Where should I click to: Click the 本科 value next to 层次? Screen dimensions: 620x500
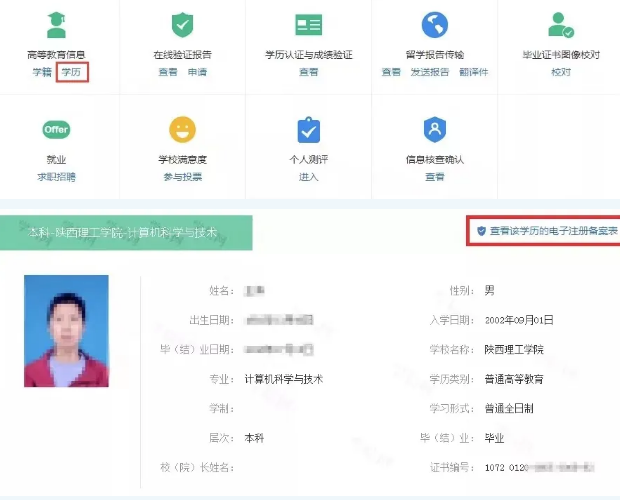[x=254, y=438]
